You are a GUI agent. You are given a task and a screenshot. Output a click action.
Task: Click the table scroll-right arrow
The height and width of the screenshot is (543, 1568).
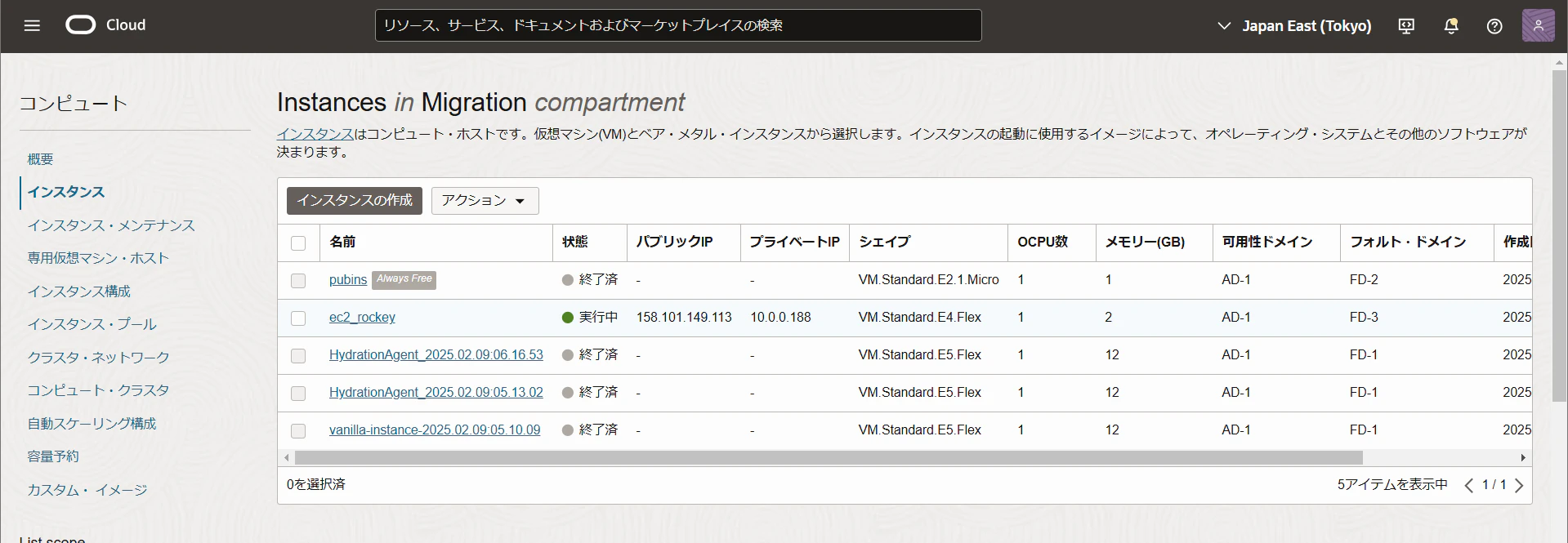1523,457
